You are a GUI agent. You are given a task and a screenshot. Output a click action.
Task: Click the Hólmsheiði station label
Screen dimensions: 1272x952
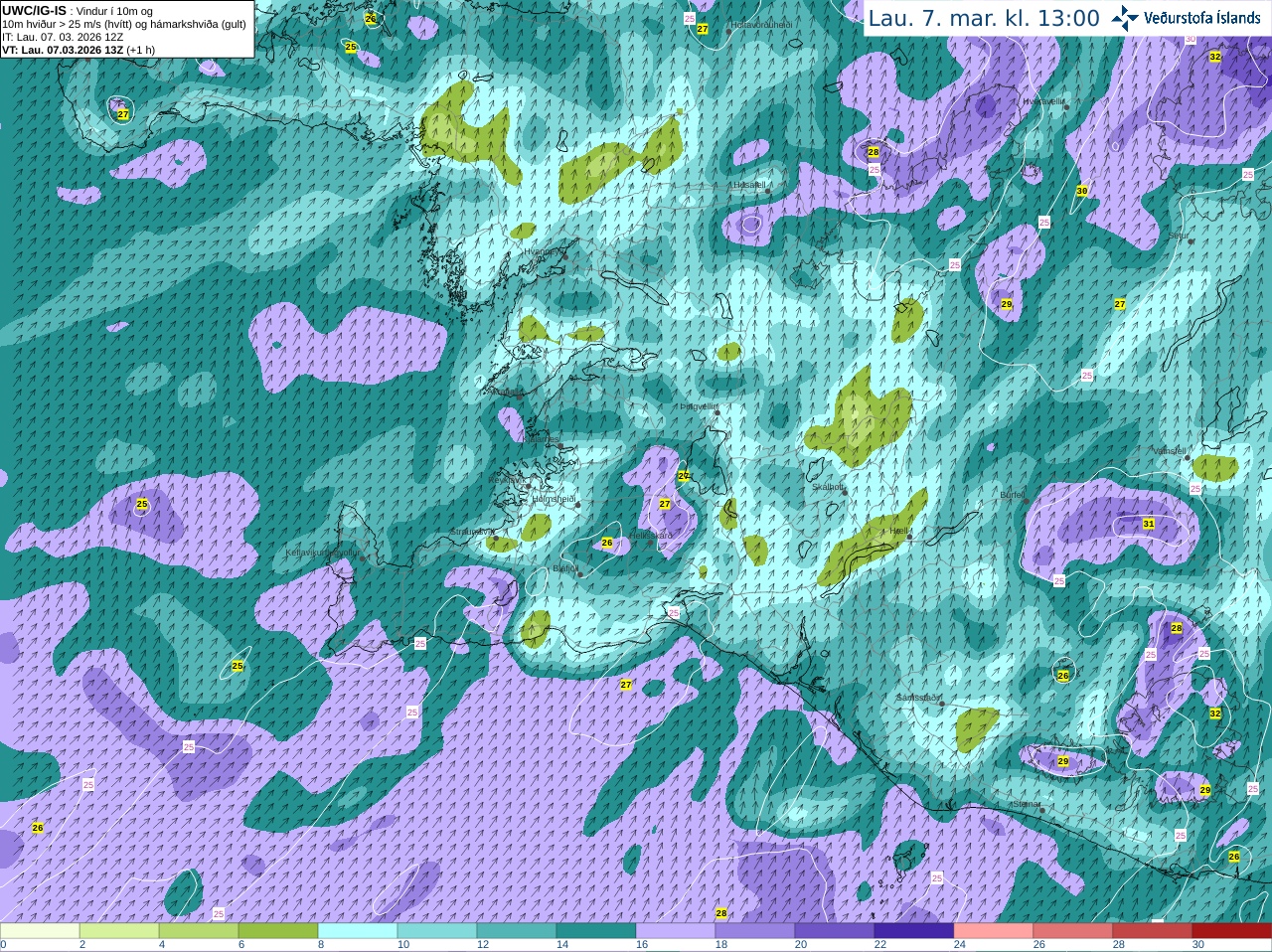555,499
